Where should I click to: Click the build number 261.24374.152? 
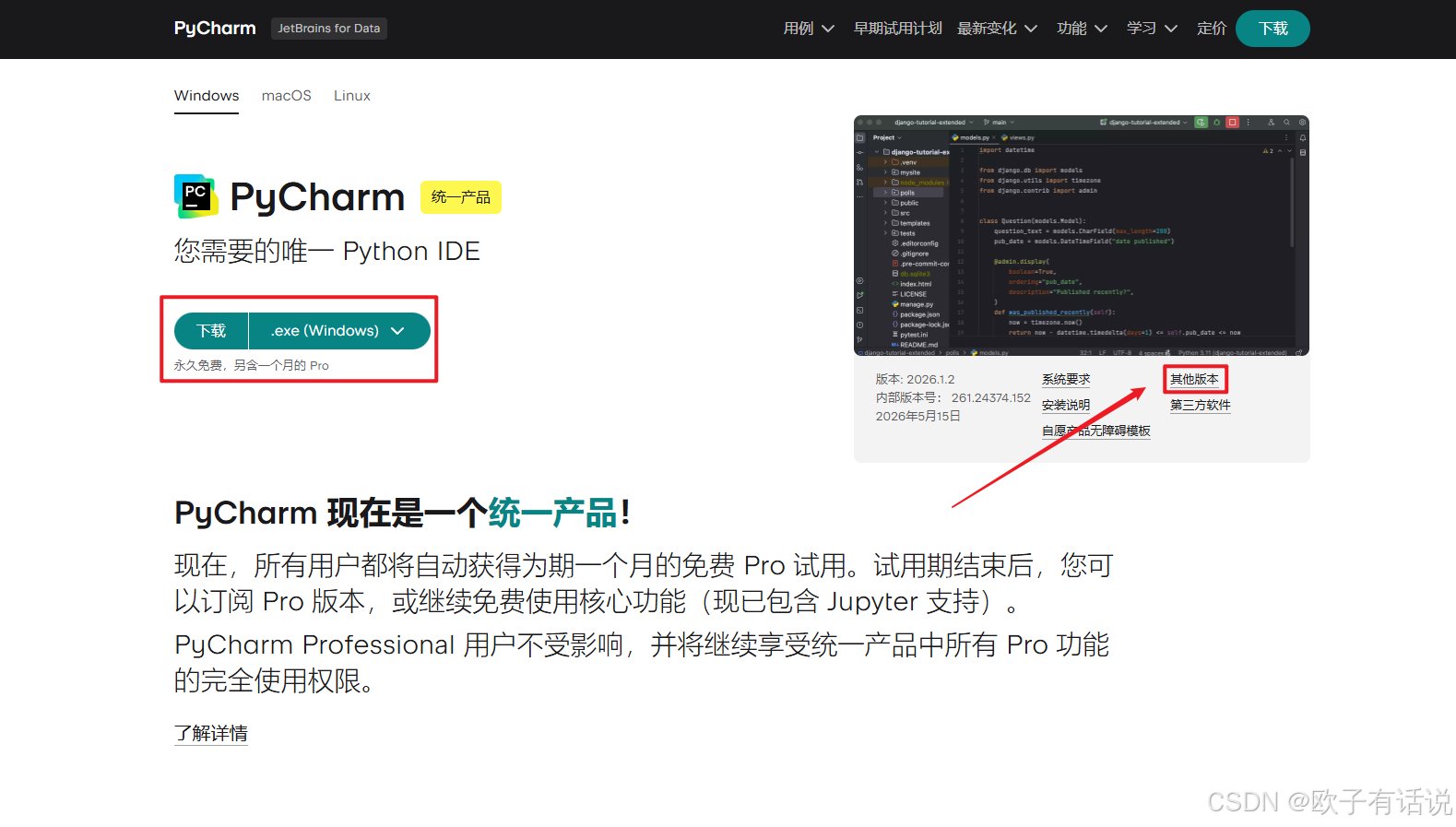[x=991, y=397]
